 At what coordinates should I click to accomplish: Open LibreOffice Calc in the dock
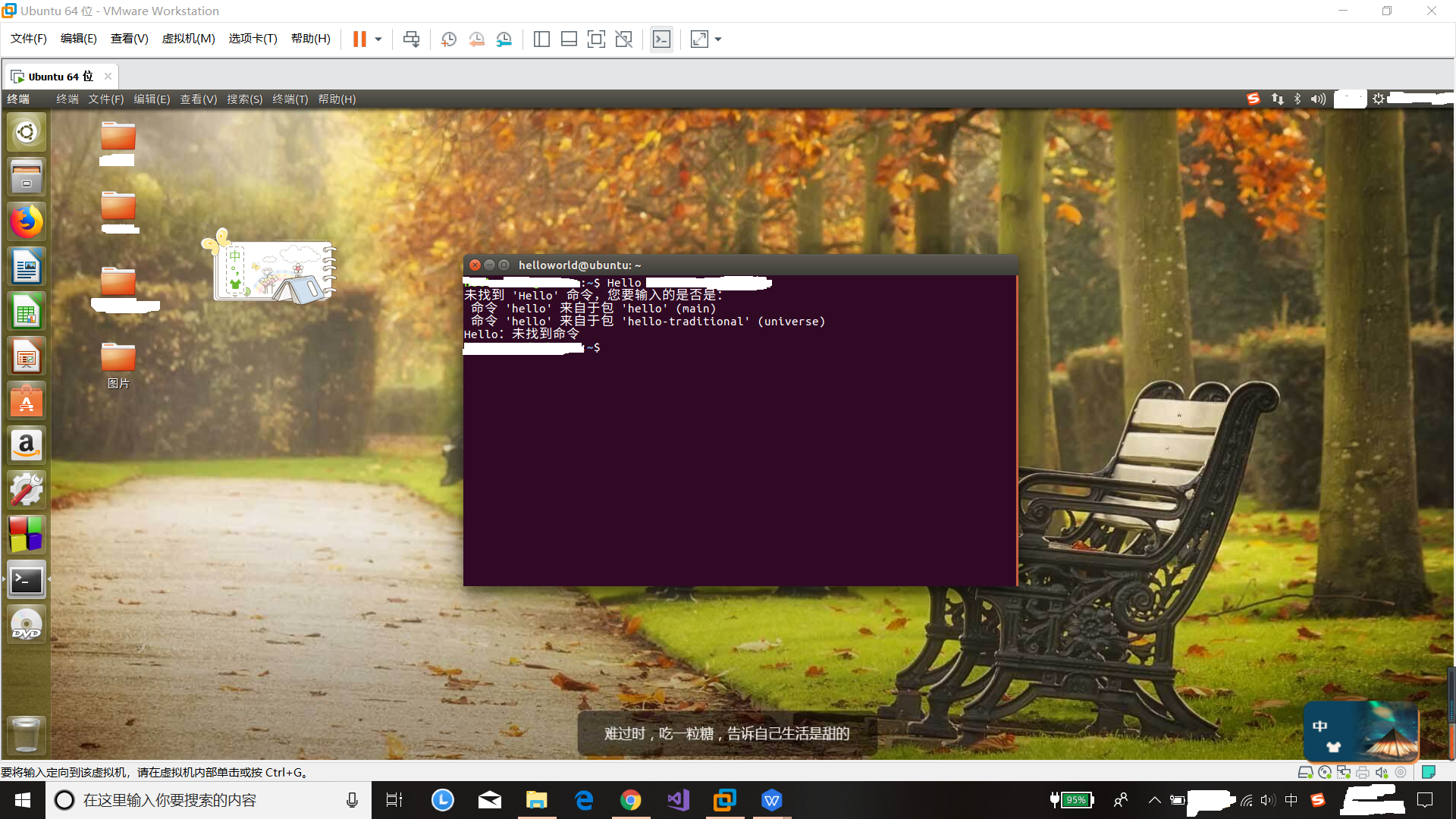click(x=27, y=312)
